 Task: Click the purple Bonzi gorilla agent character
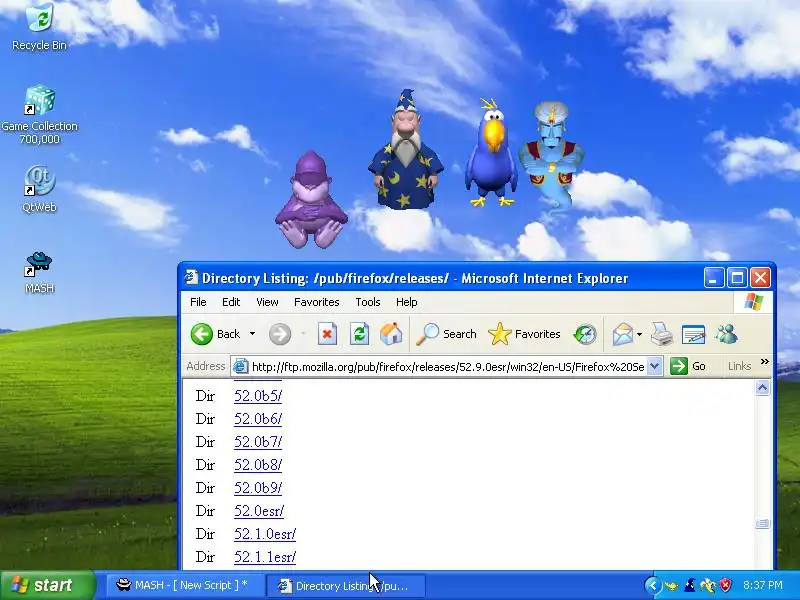(x=311, y=200)
